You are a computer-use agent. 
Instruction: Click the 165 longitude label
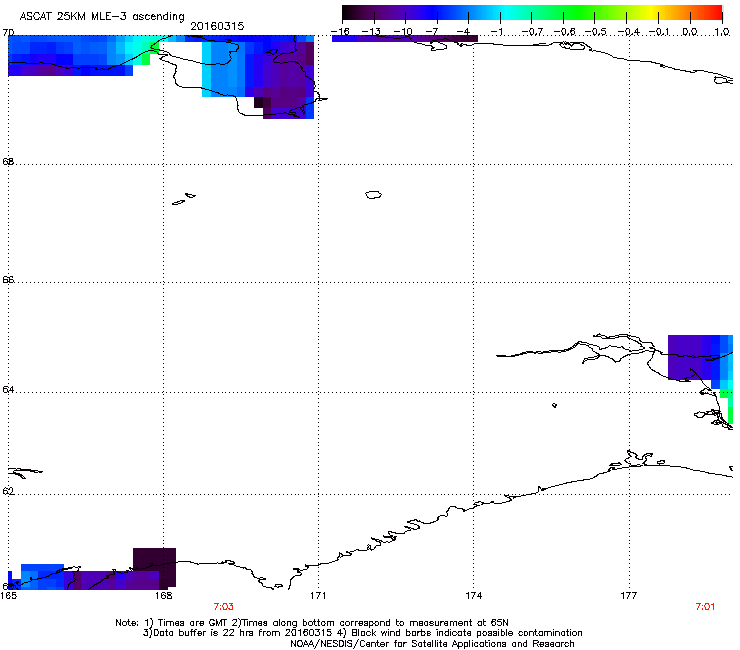pyautogui.click(x=8, y=595)
